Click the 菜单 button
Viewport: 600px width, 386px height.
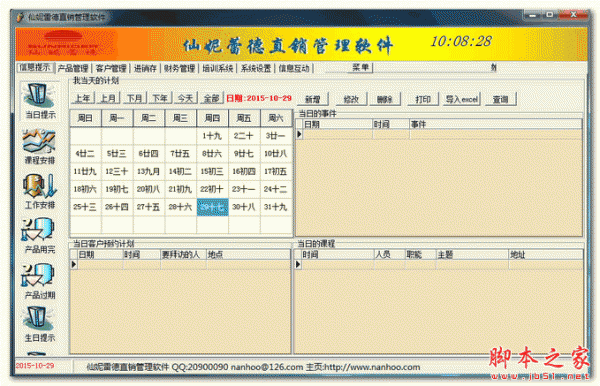pos(360,68)
